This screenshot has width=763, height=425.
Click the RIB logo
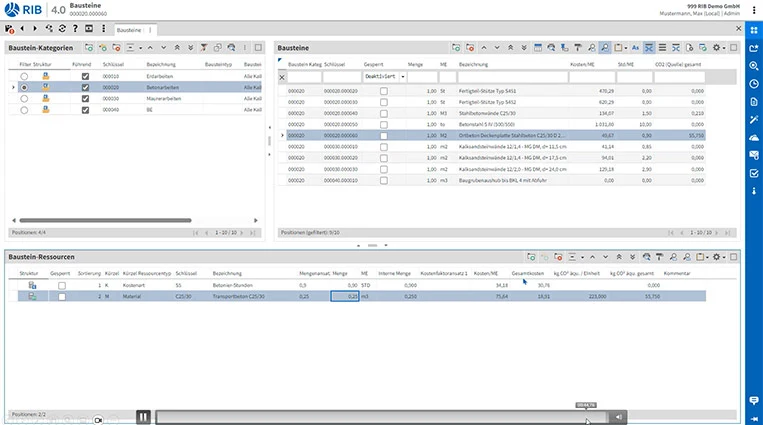[24, 10]
